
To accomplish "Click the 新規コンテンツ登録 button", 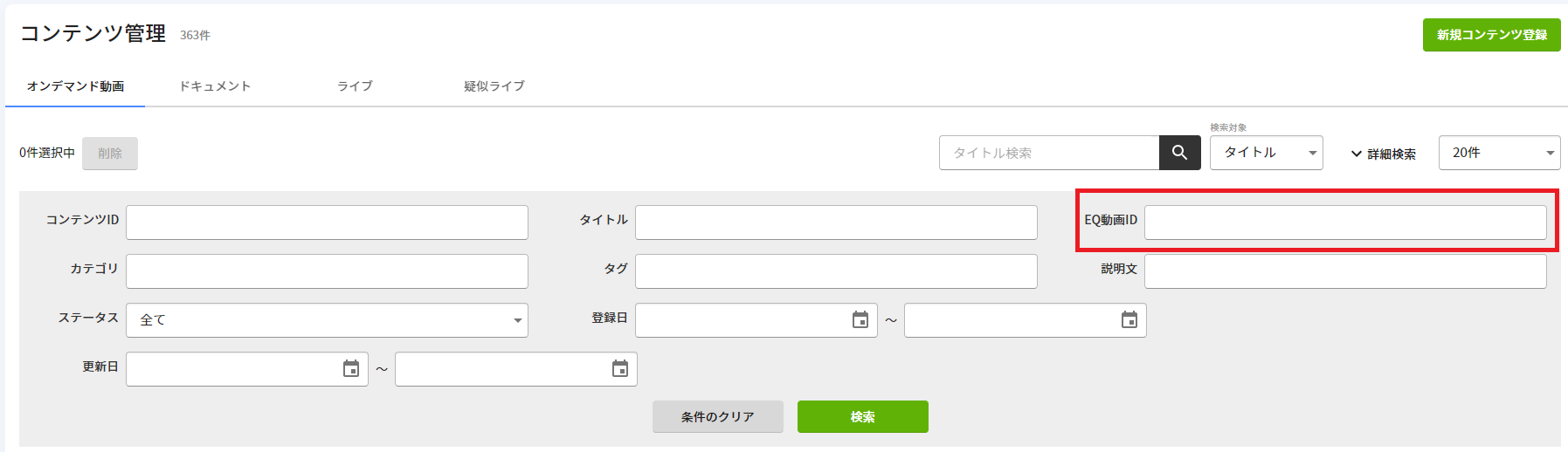I will pyautogui.click(x=1491, y=35).
